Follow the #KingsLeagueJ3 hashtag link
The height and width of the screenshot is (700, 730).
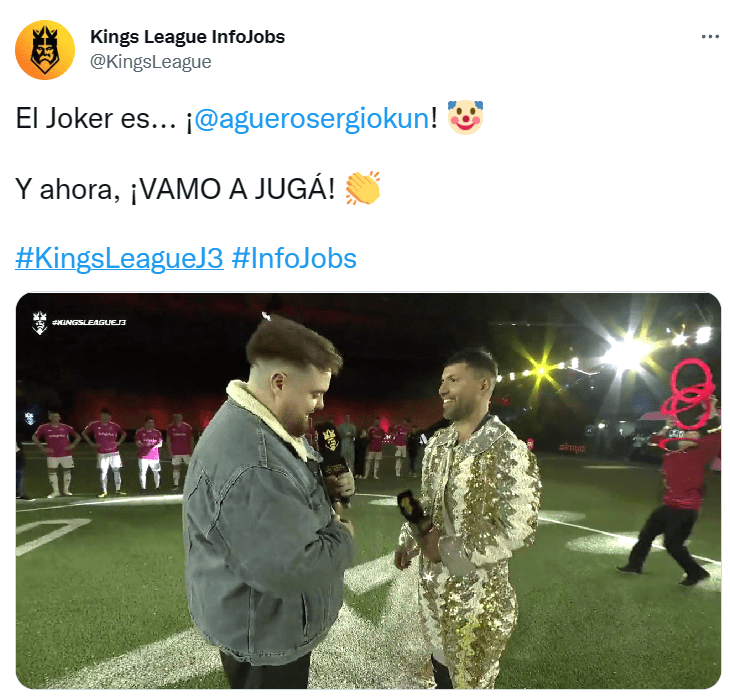119,258
